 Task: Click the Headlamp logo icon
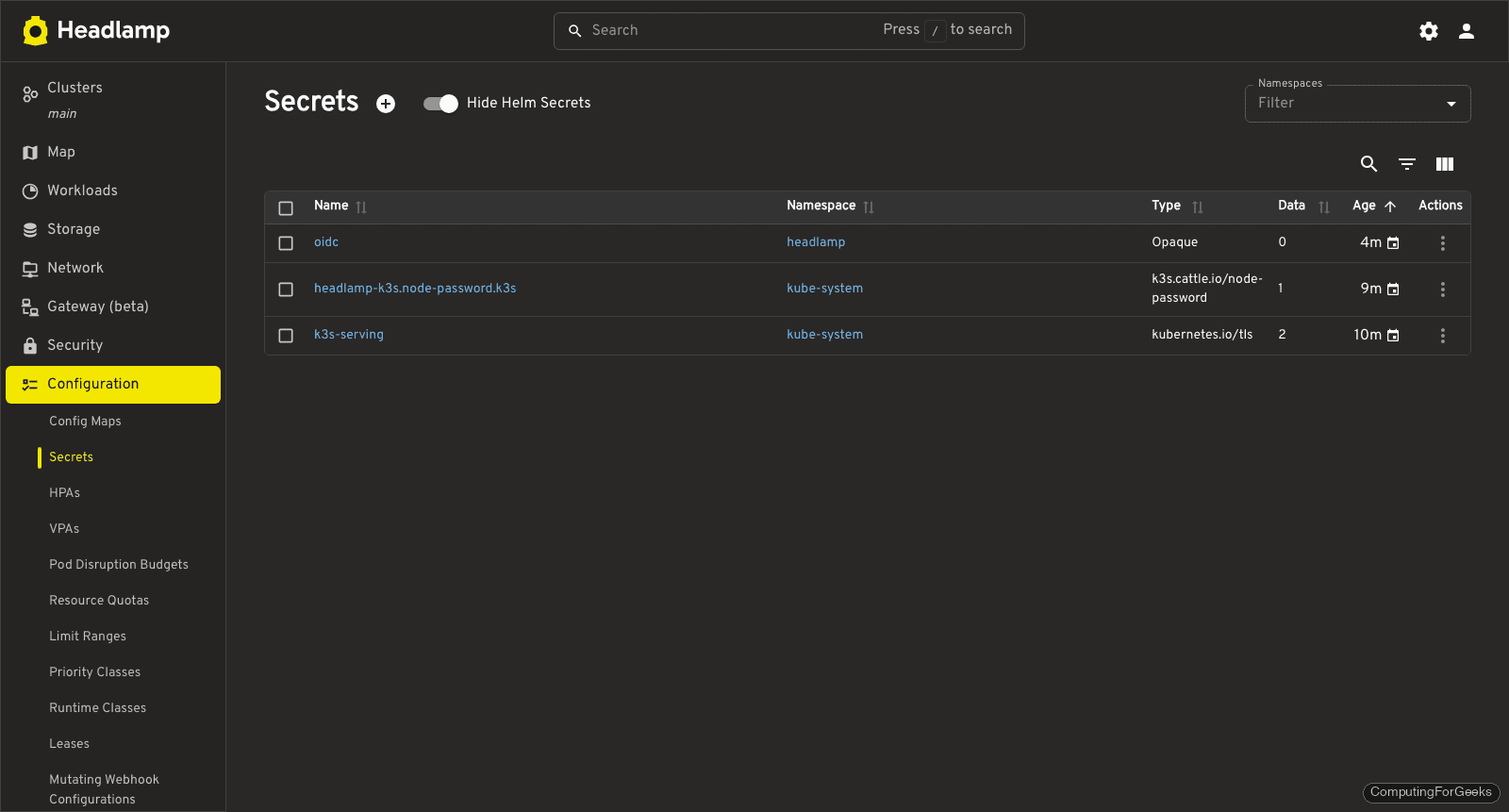point(35,30)
